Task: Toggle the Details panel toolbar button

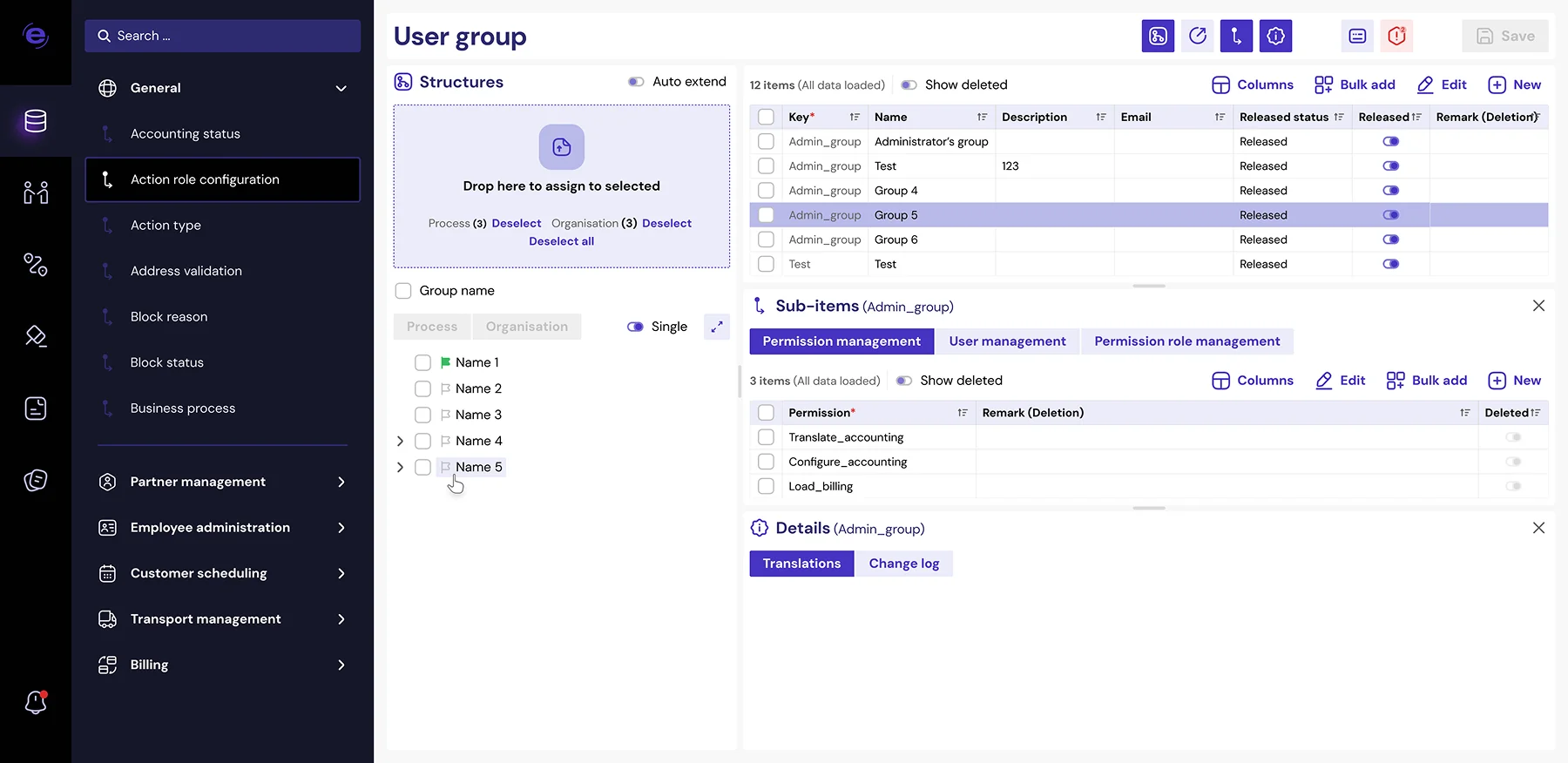Action: tap(1275, 36)
